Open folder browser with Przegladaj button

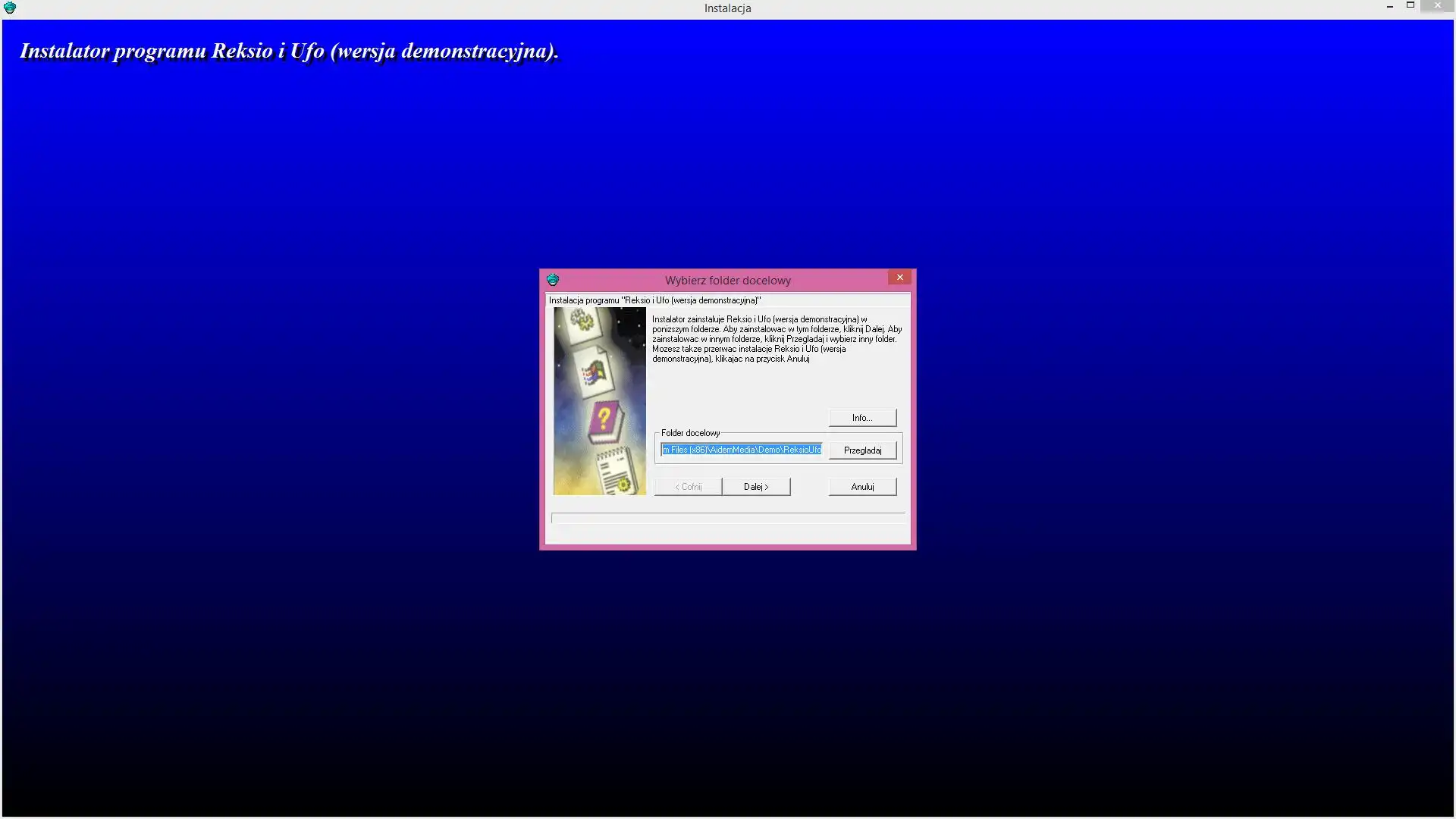pos(862,450)
